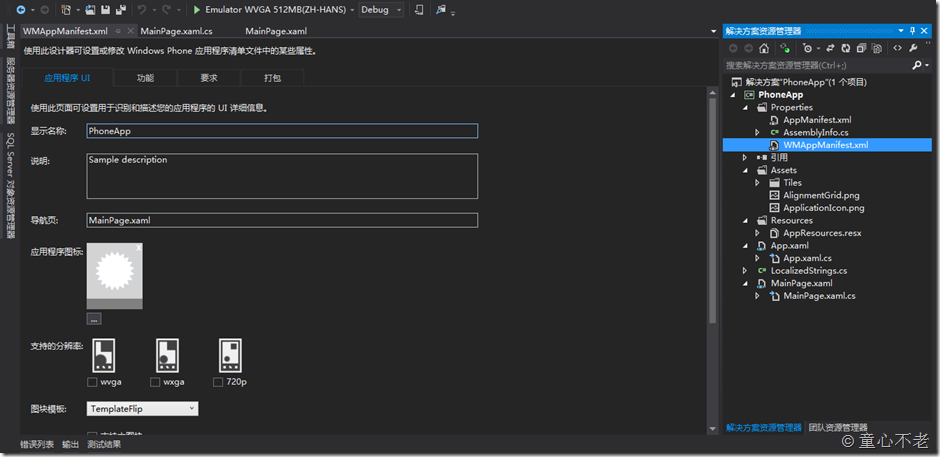Expand the 引用 references node
Viewport: 940px width, 457px height.
[x=745, y=158]
